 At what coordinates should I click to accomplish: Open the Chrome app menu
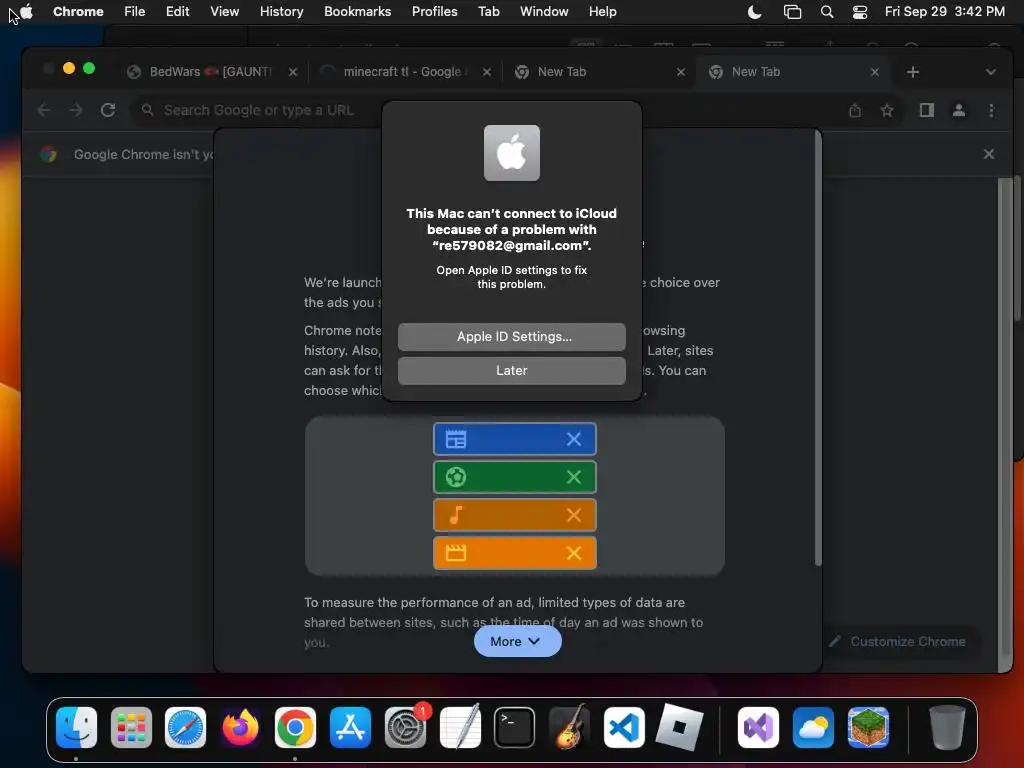click(x=78, y=11)
